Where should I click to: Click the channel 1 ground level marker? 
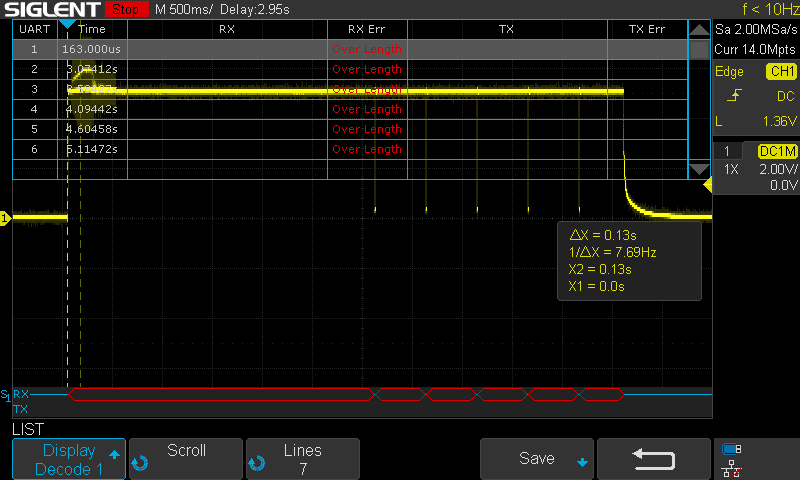click(5, 217)
